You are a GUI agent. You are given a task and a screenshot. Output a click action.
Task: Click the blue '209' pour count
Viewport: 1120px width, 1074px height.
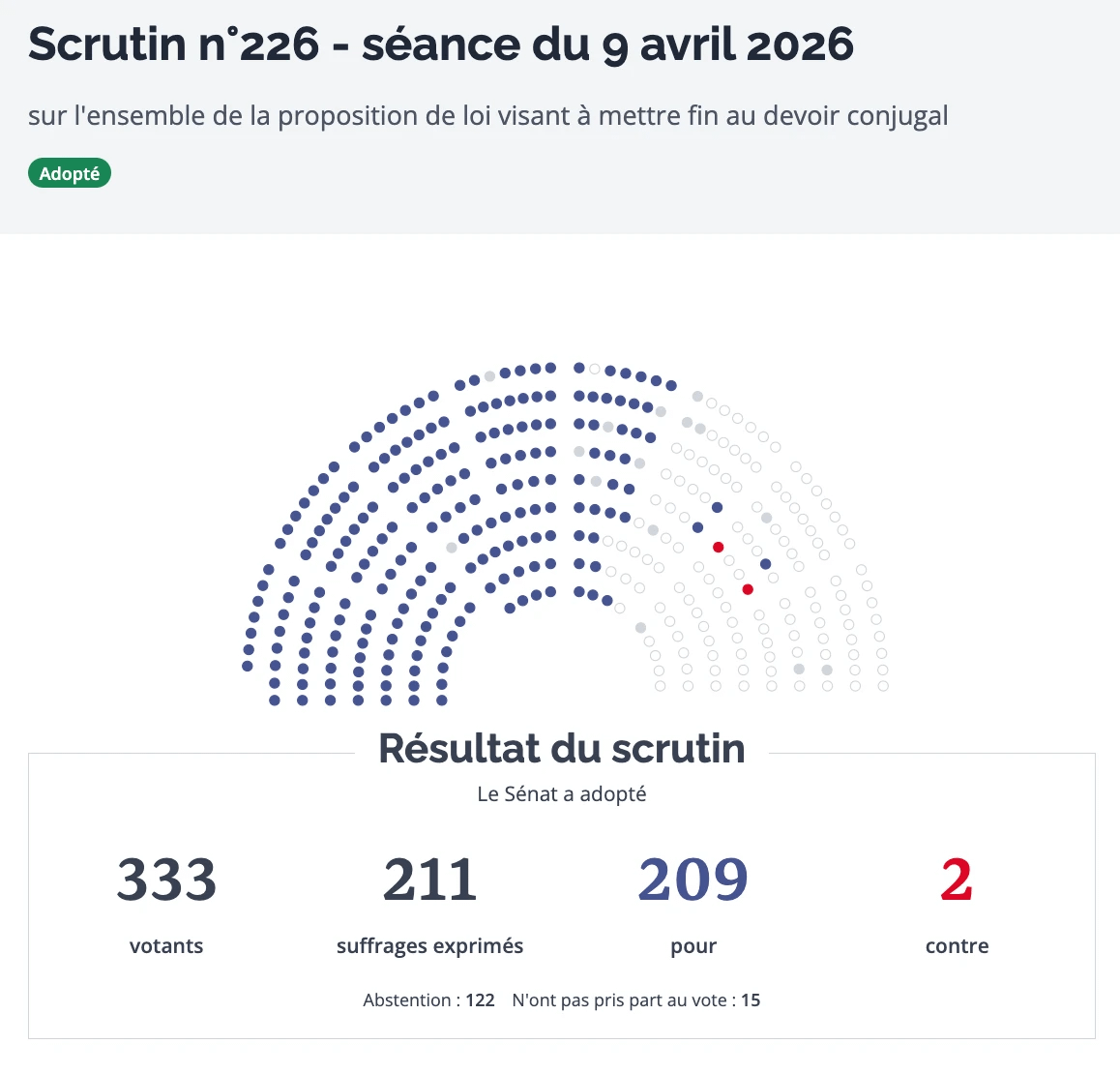tap(693, 880)
